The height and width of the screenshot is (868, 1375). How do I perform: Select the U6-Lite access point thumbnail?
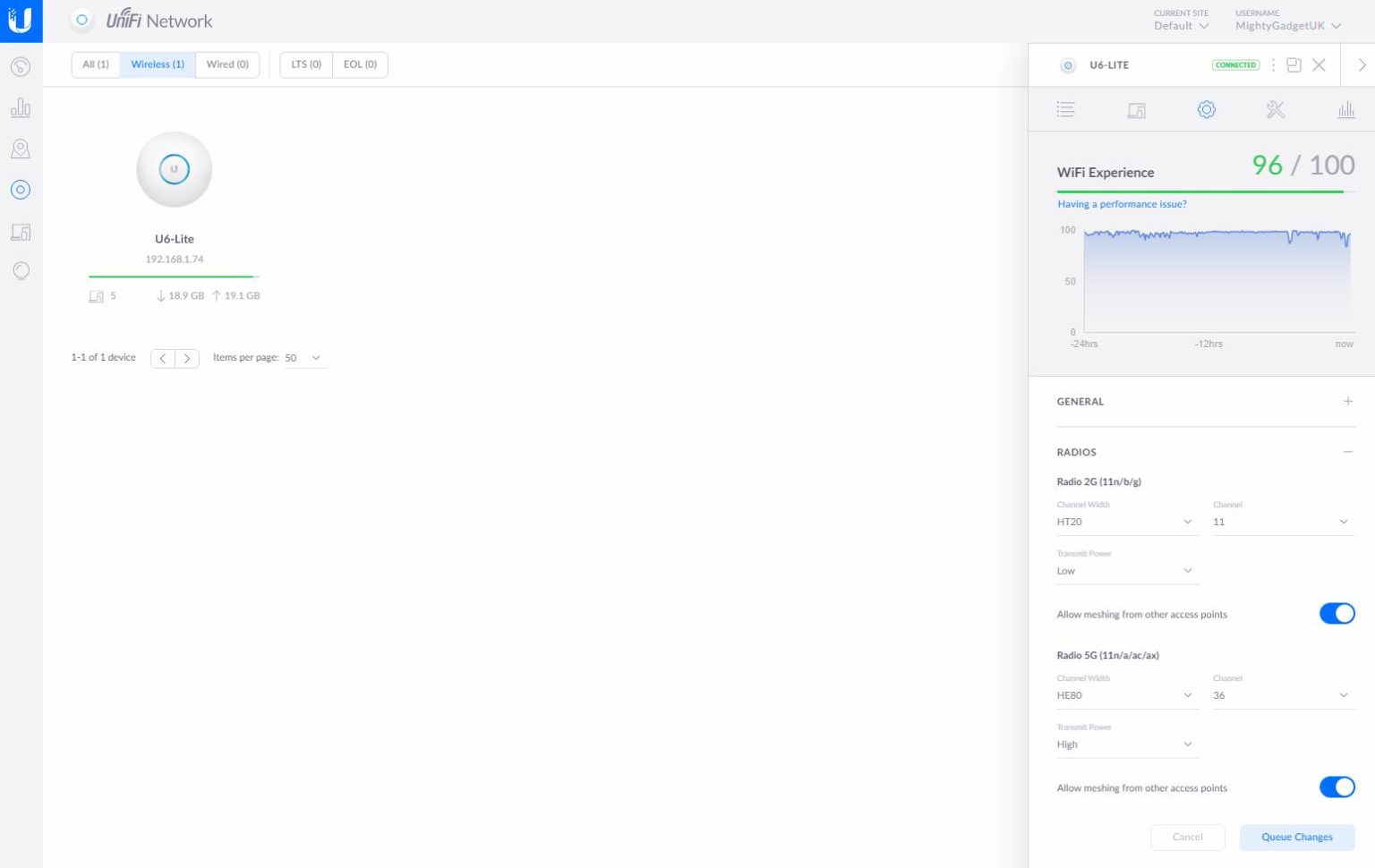tap(175, 169)
